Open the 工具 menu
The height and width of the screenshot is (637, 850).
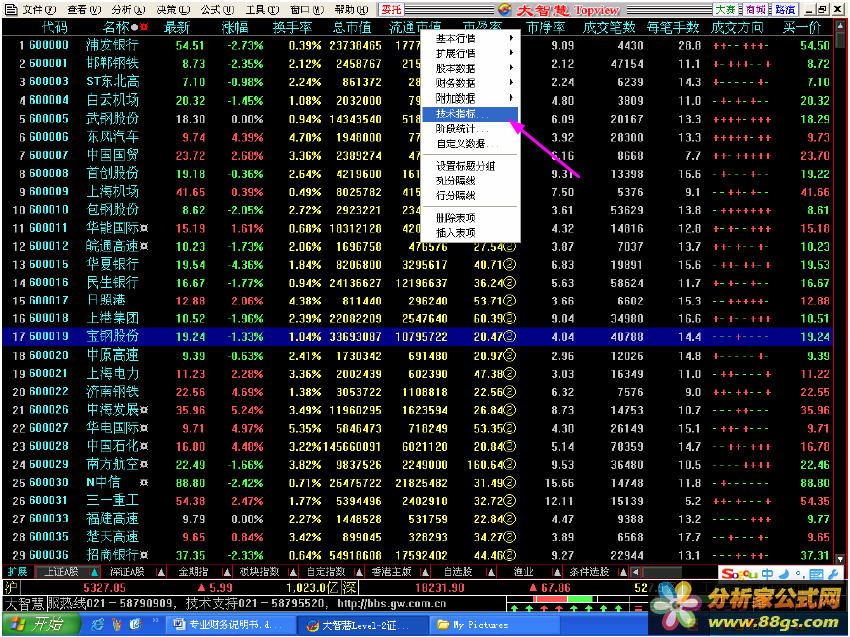(262, 9)
